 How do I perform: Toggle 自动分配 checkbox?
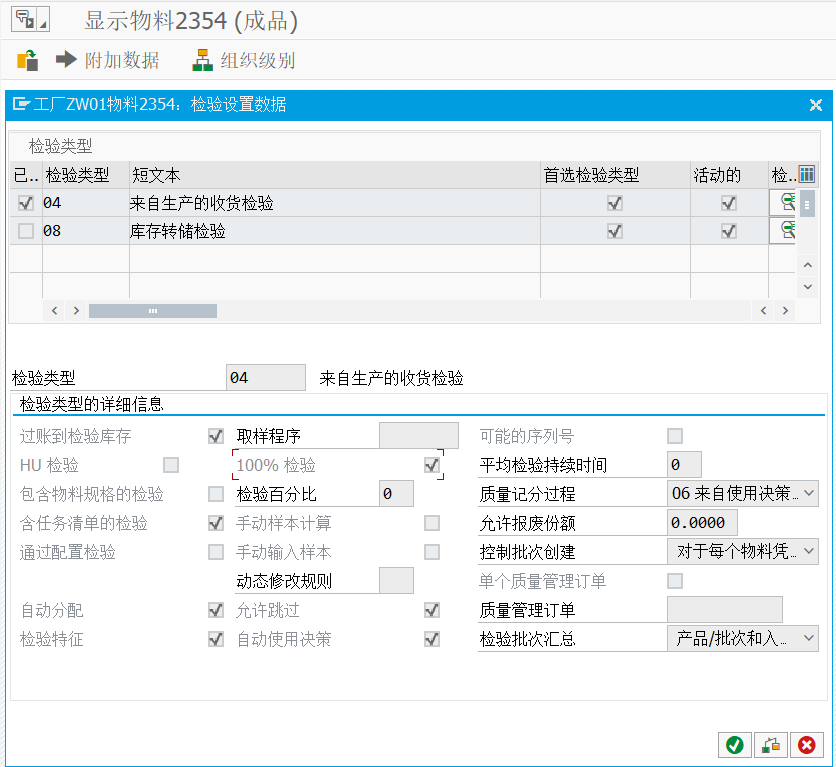coord(216,610)
